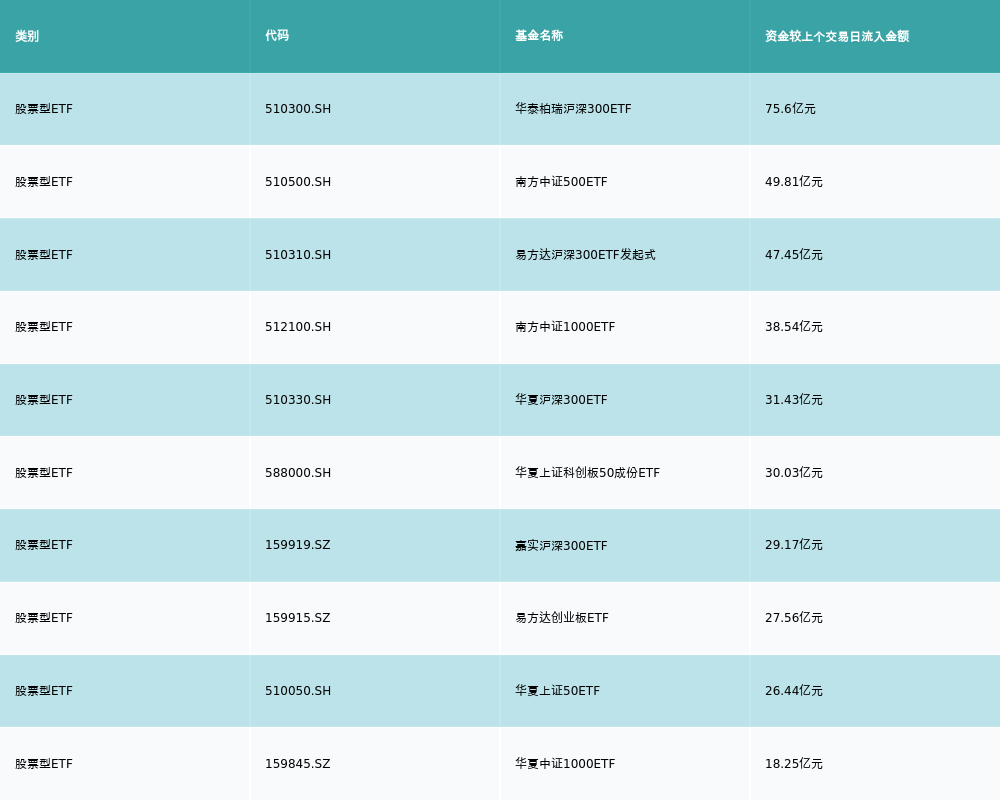1000x800 pixels.
Task: Select code 159845.SZ
Action: click(298, 764)
